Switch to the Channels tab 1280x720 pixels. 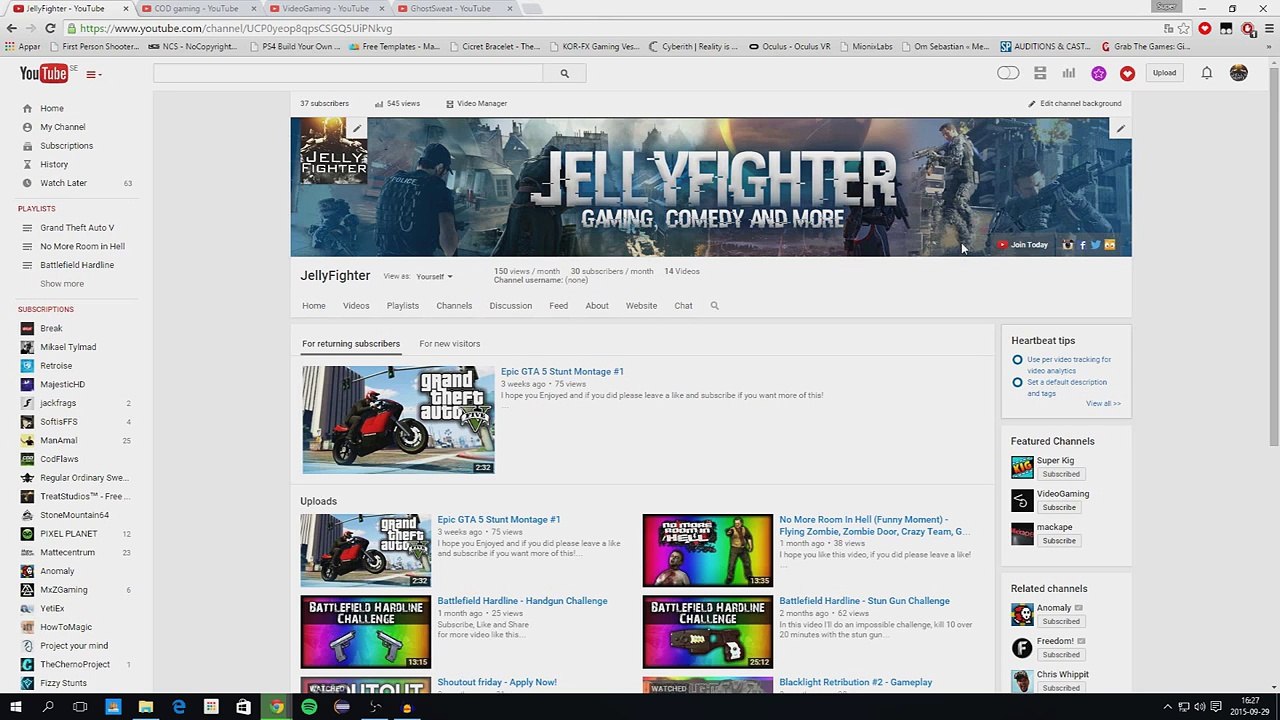coord(454,306)
